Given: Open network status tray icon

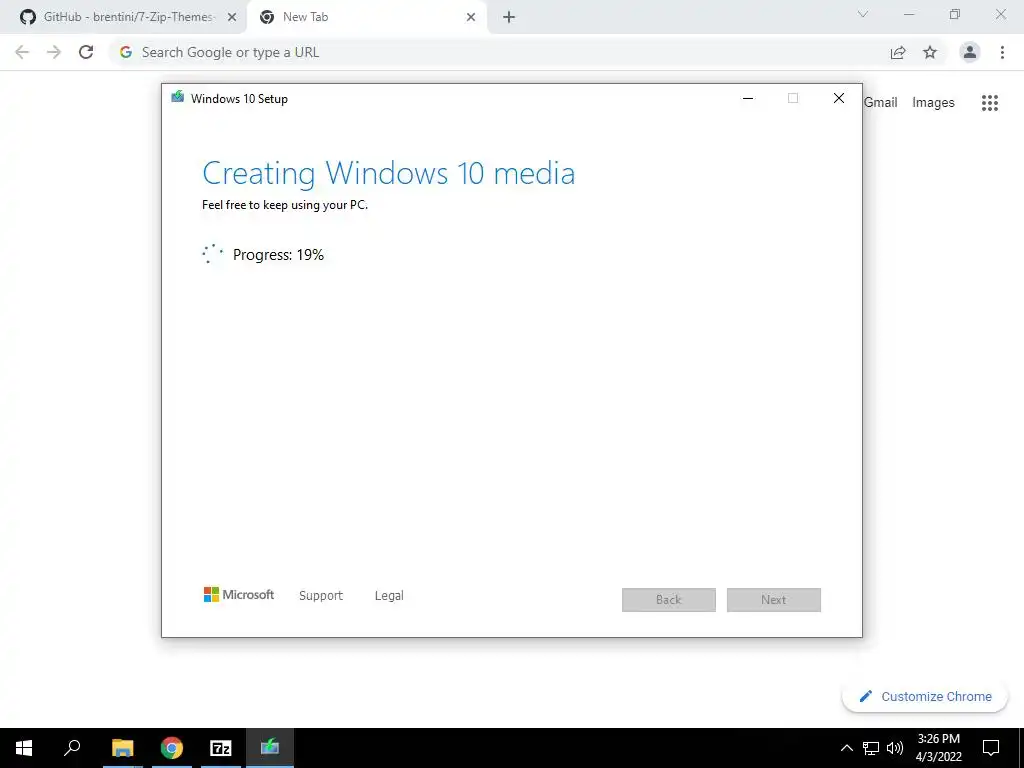Looking at the screenshot, I should (871, 748).
